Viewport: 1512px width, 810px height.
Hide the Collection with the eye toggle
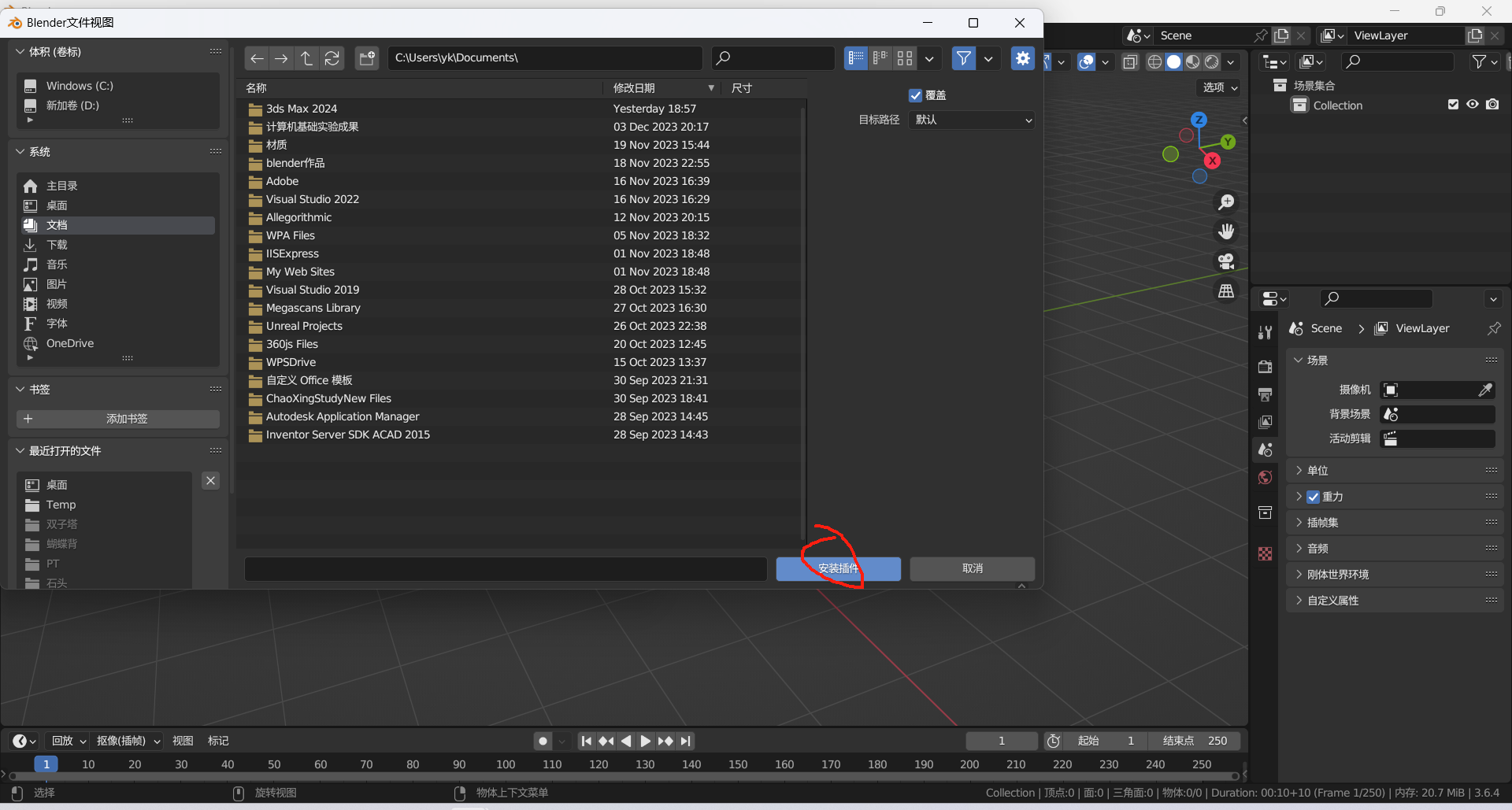coord(1472,105)
